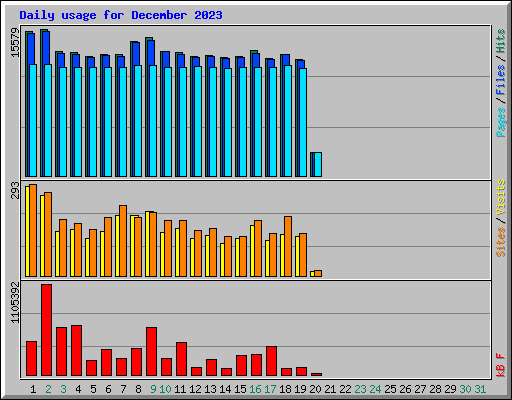The width and height of the screenshot is (512, 400).
Task: Select day 19 on the date axis
Action: [300, 389]
